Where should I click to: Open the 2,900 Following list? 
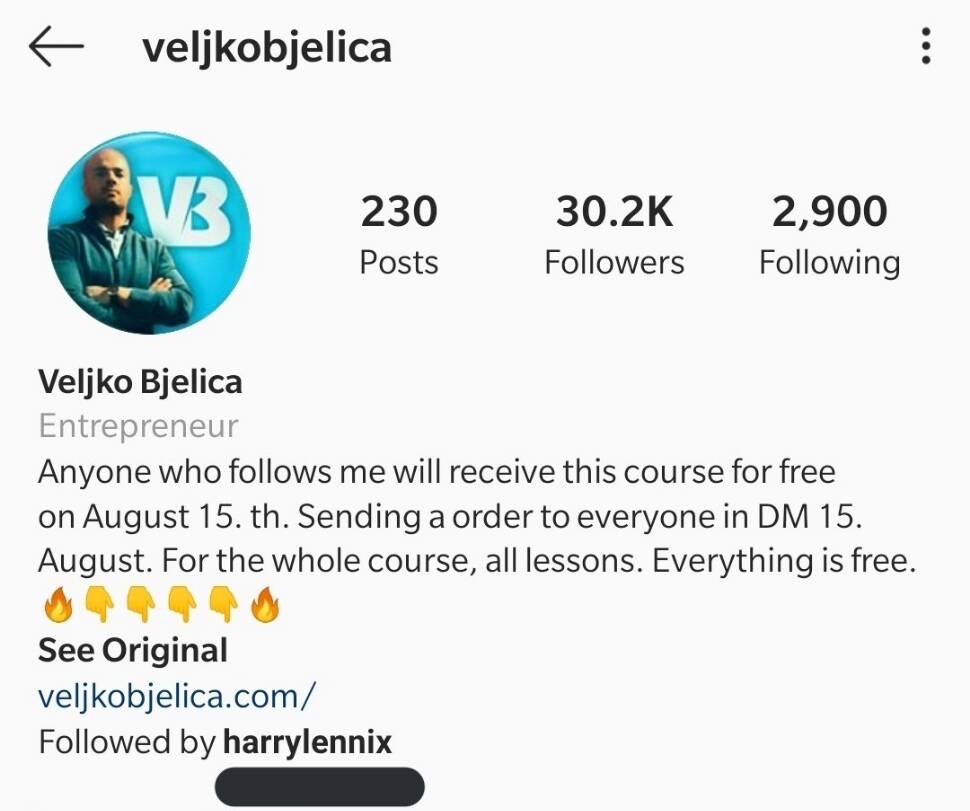(830, 234)
